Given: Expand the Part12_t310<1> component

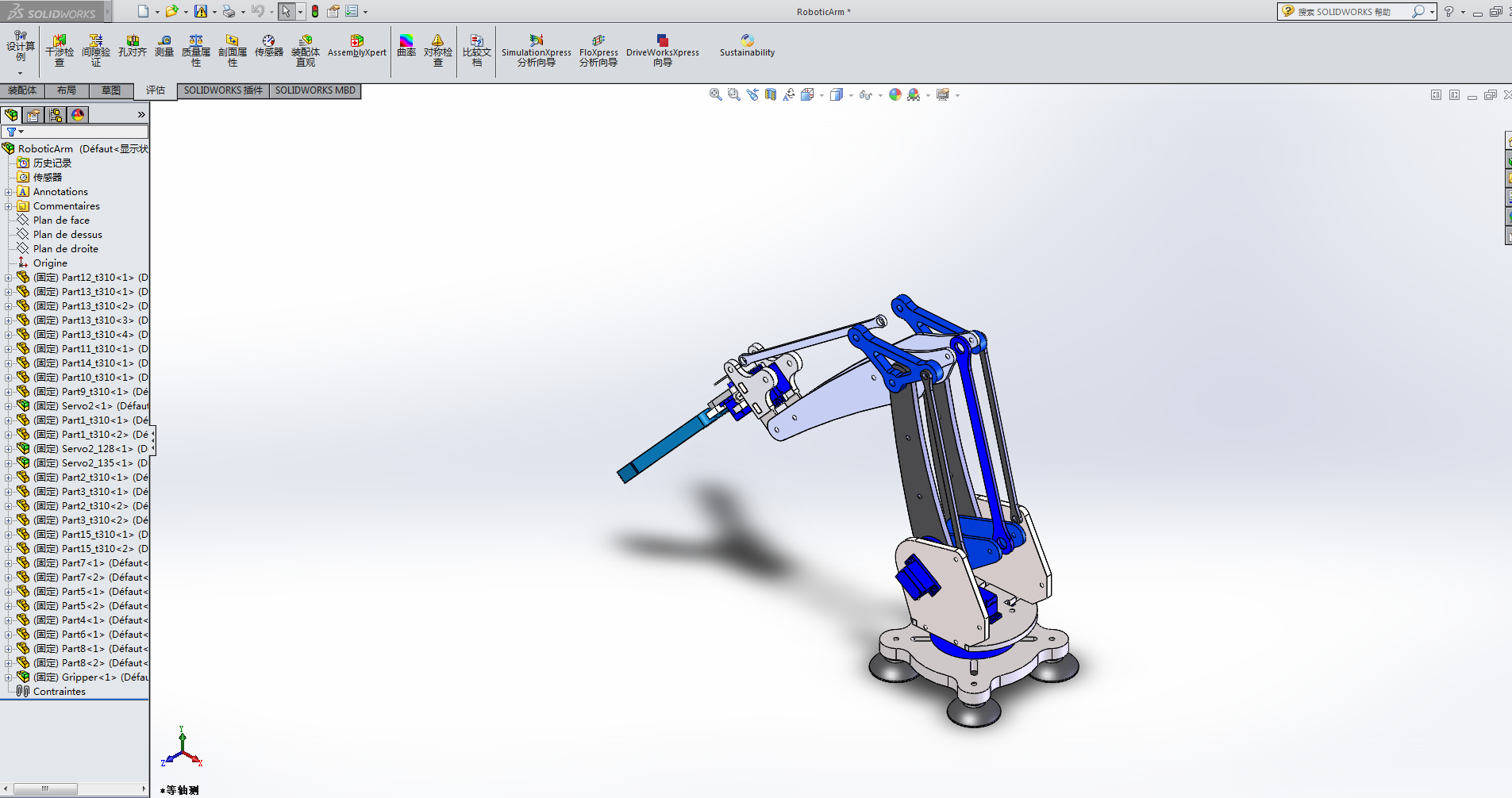Looking at the screenshot, I should tap(8, 278).
